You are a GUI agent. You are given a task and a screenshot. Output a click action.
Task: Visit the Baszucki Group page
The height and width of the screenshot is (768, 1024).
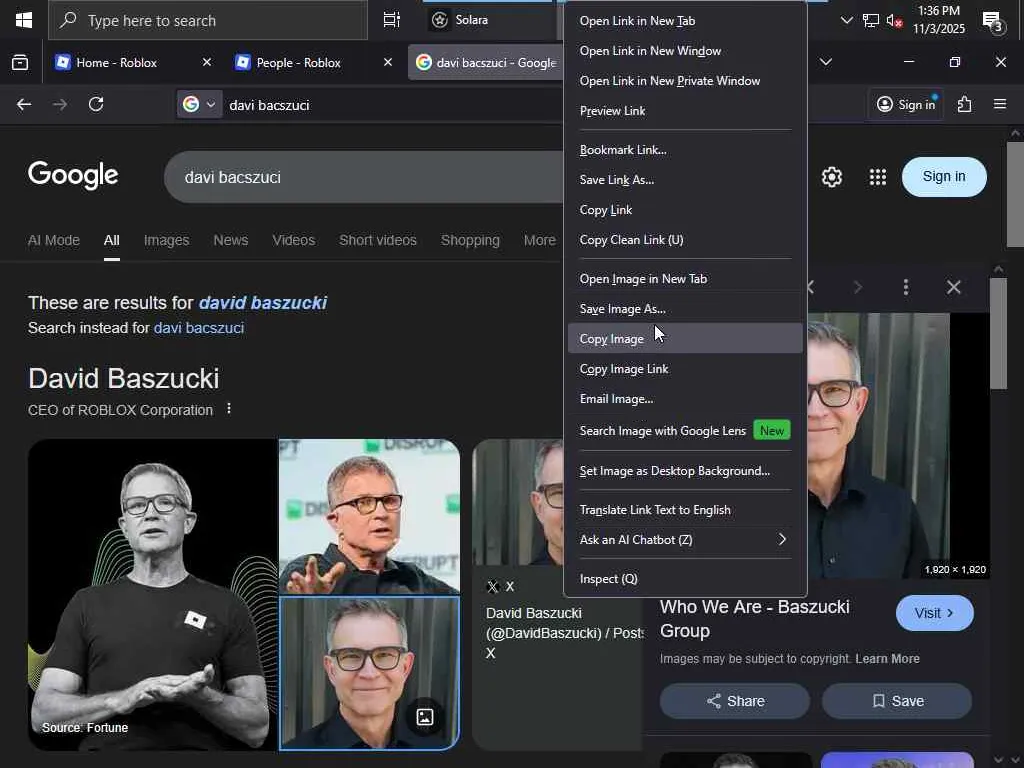[935, 613]
